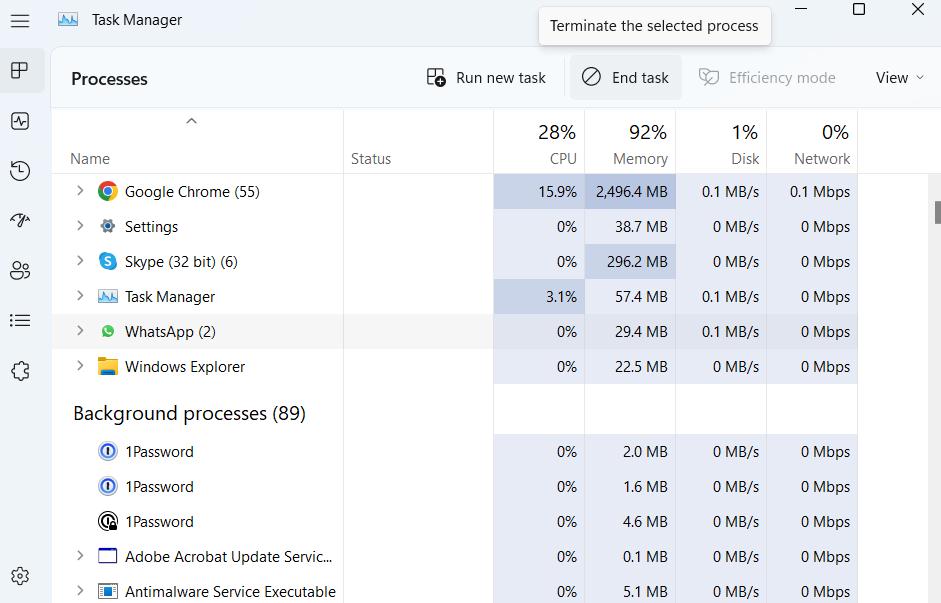Select the Skype (32 bit) (6) row name
941x603 pixels.
[x=181, y=262]
